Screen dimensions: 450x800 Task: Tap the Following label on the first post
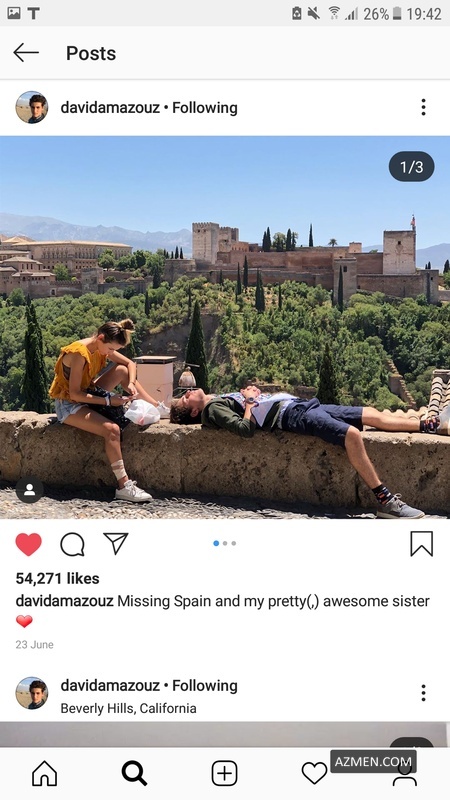click(205, 108)
